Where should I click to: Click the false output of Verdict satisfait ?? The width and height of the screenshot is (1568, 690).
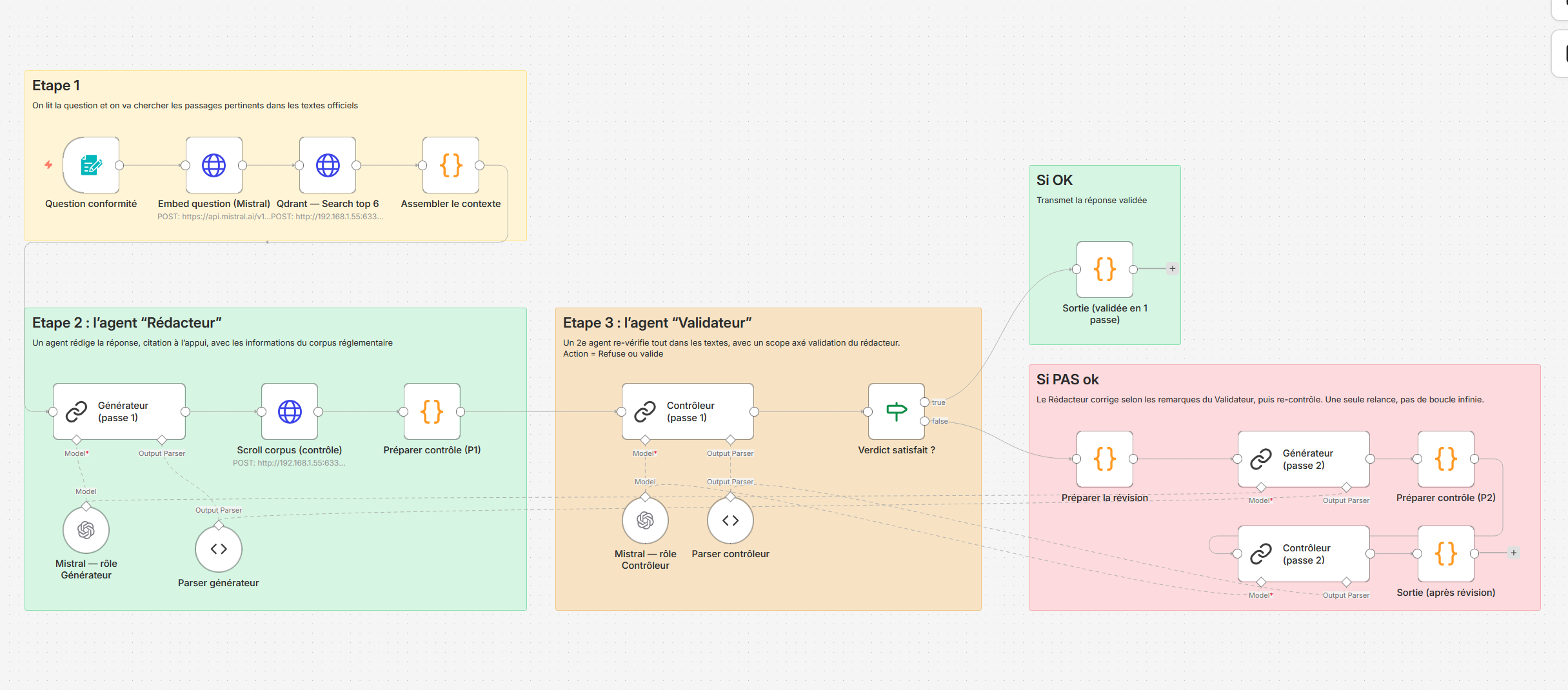click(x=924, y=421)
